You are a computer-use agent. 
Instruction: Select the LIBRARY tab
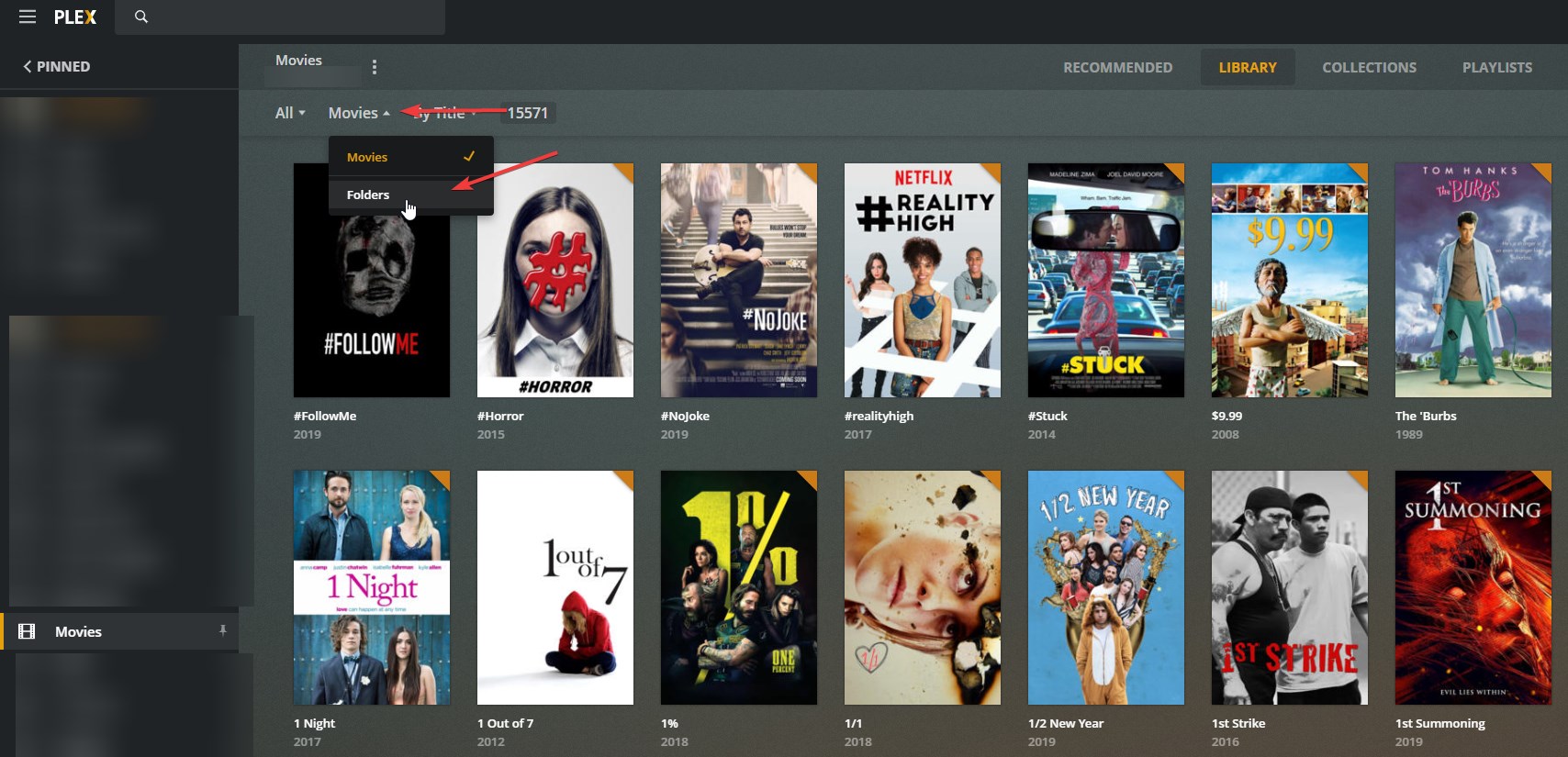click(1248, 67)
